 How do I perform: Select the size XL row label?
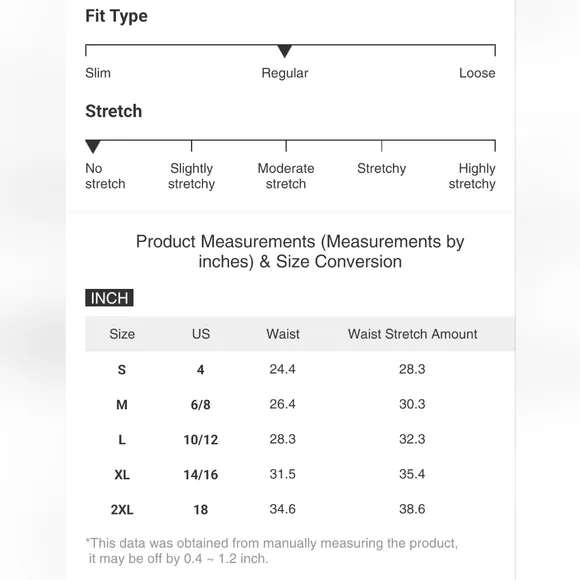pyautogui.click(x=122, y=475)
